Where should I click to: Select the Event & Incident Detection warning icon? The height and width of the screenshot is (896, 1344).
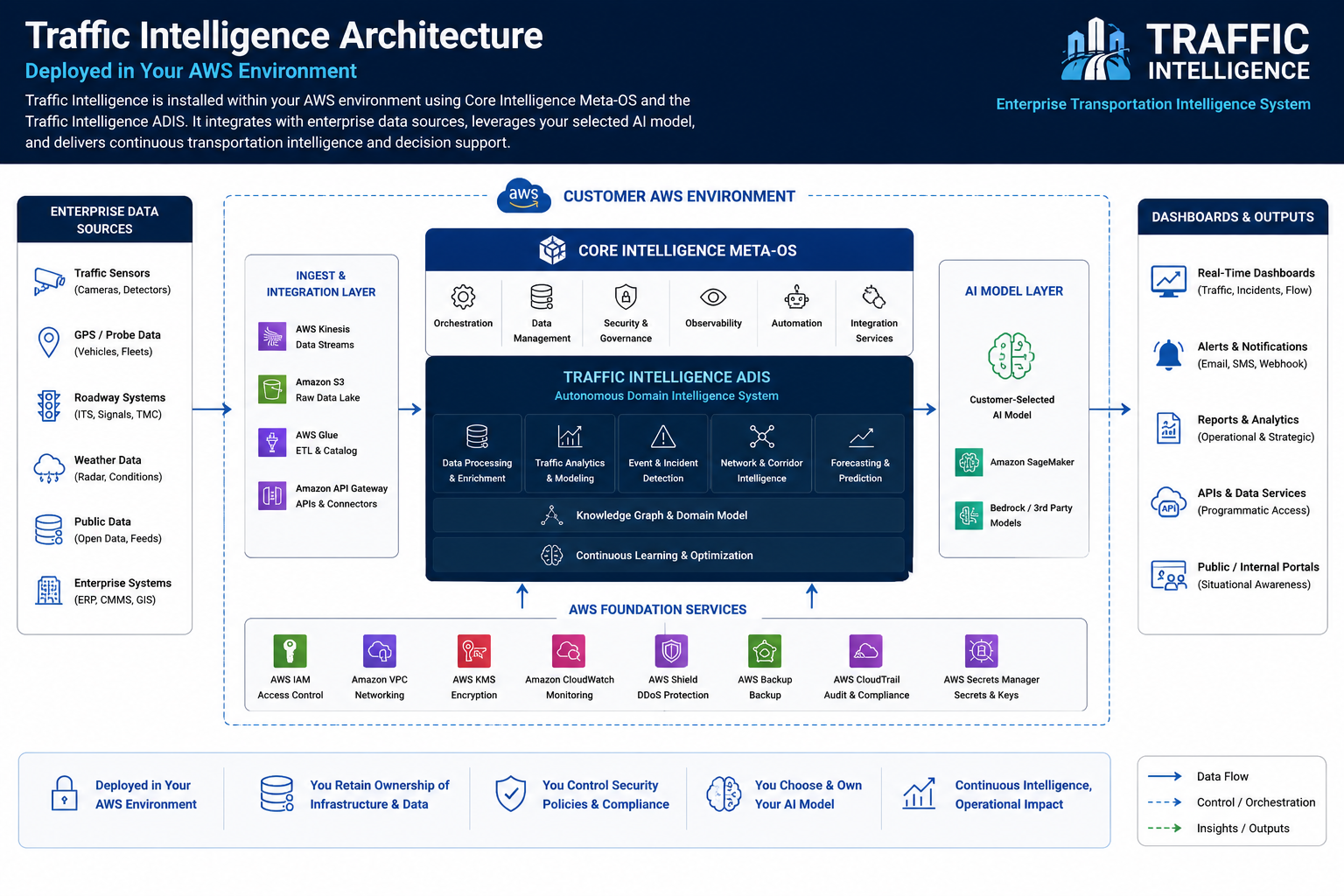pyautogui.click(x=663, y=436)
